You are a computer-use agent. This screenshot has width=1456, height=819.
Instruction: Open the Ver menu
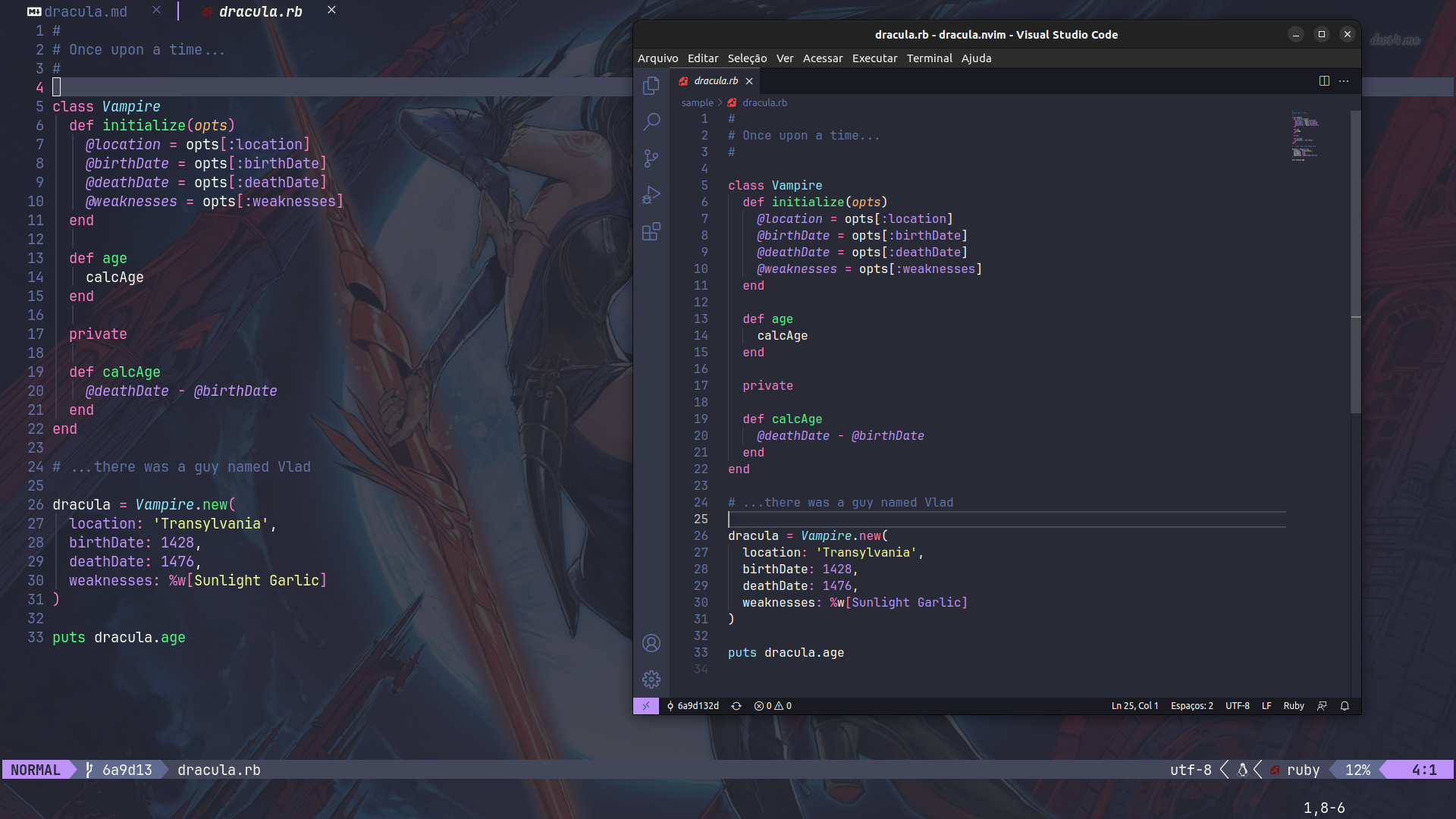[785, 58]
